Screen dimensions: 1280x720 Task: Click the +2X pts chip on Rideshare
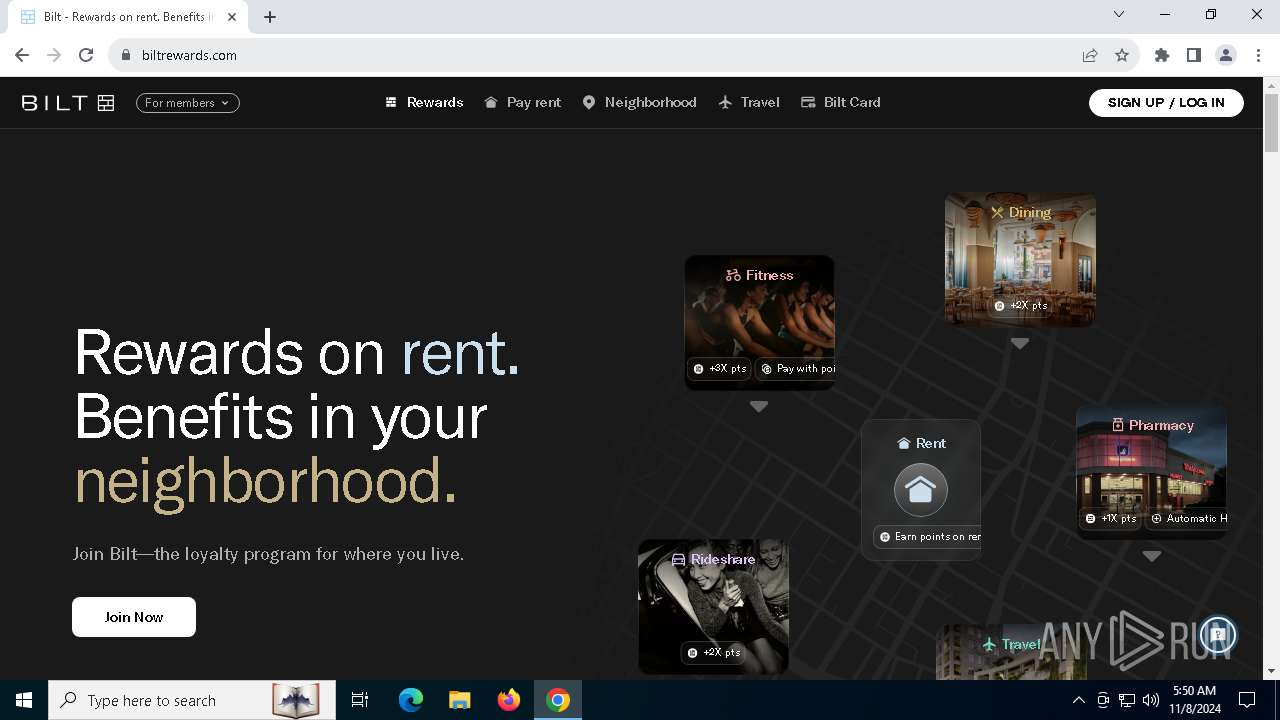[714, 653]
